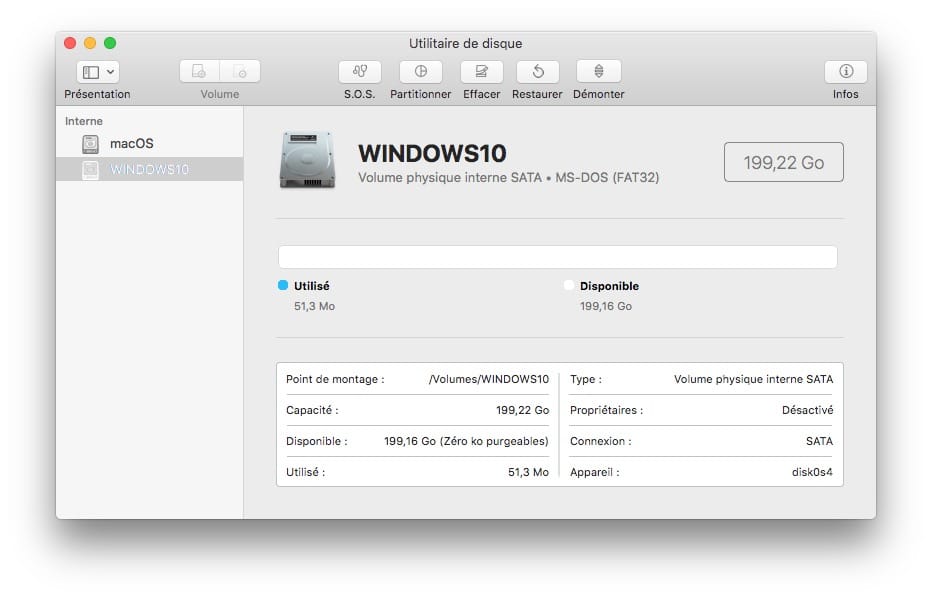Click the Utilisé row value in table
Viewport: 932px width, 599px height.
528,472
